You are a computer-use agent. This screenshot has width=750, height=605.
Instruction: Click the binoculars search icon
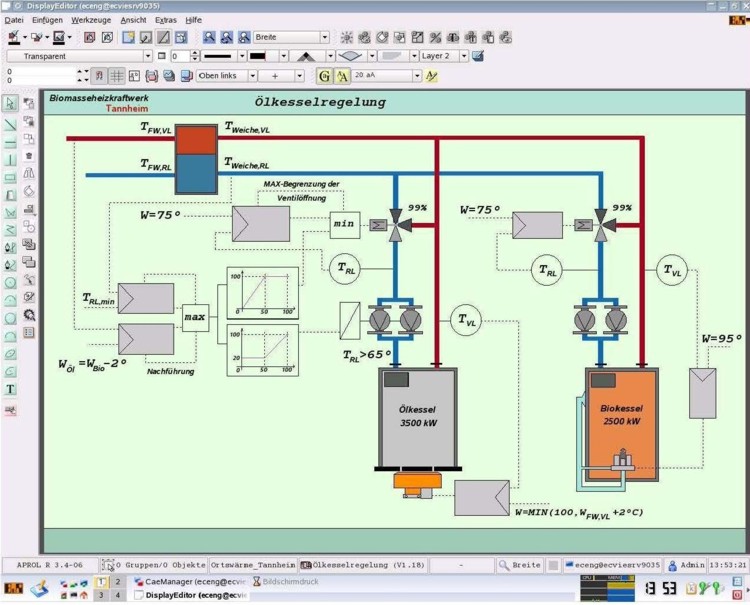point(29,173)
